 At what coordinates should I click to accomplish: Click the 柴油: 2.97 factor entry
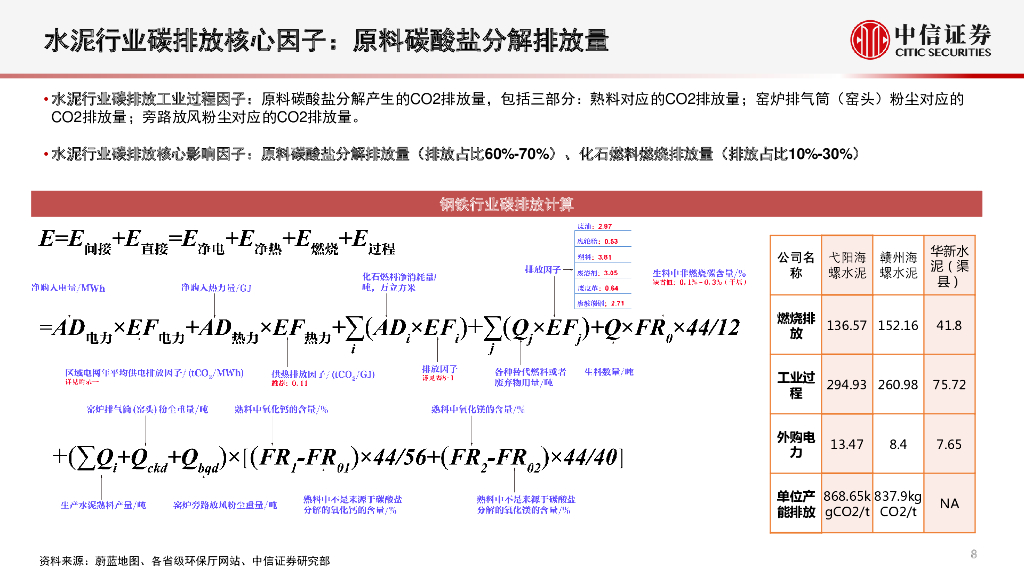tap(594, 226)
